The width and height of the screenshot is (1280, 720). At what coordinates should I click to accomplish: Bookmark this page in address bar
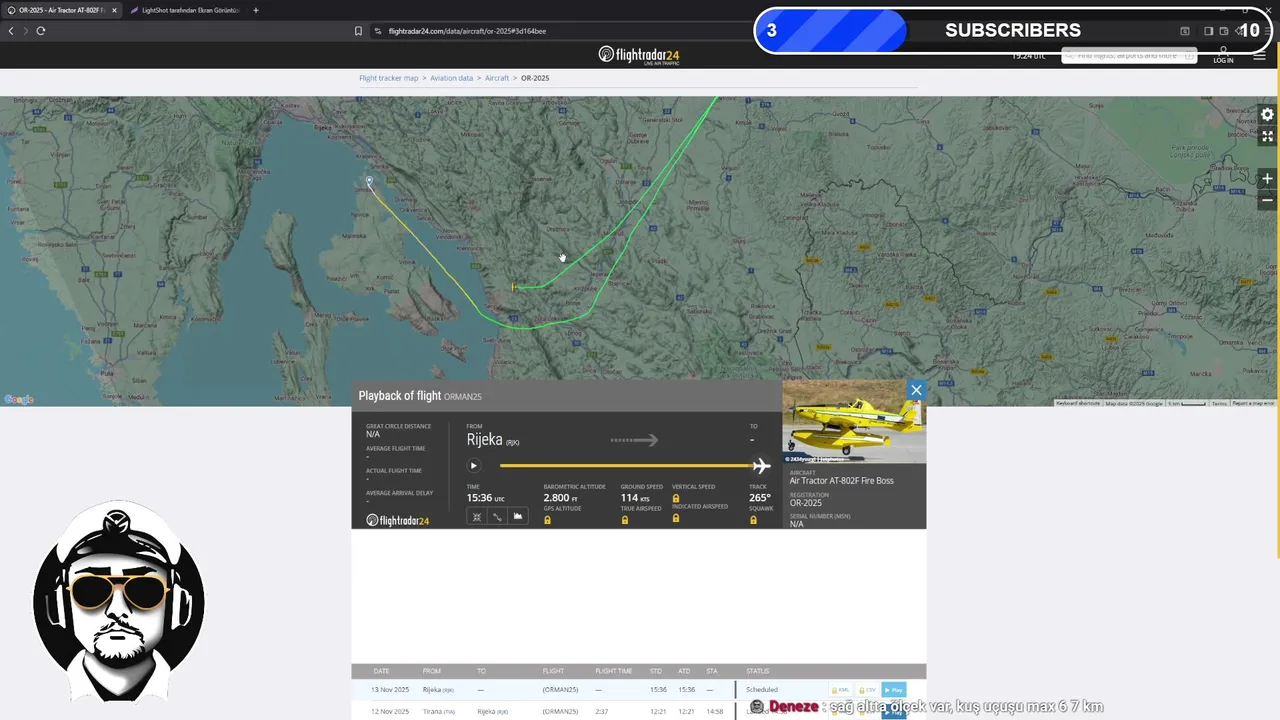point(358,31)
